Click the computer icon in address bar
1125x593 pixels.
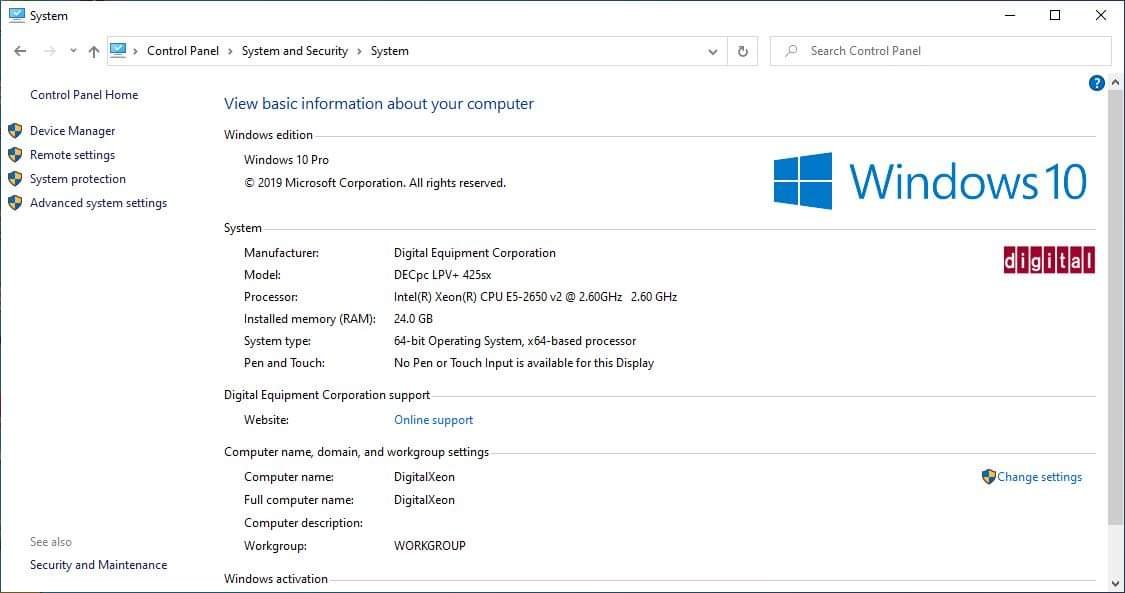[118, 51]
